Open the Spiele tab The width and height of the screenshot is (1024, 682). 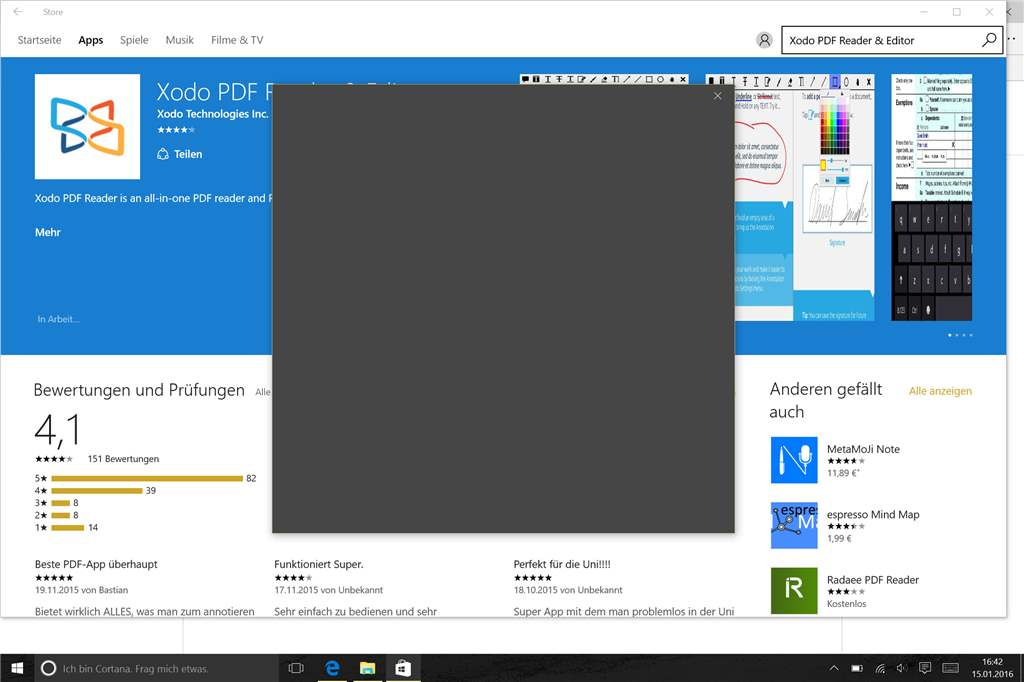point(134,40)
